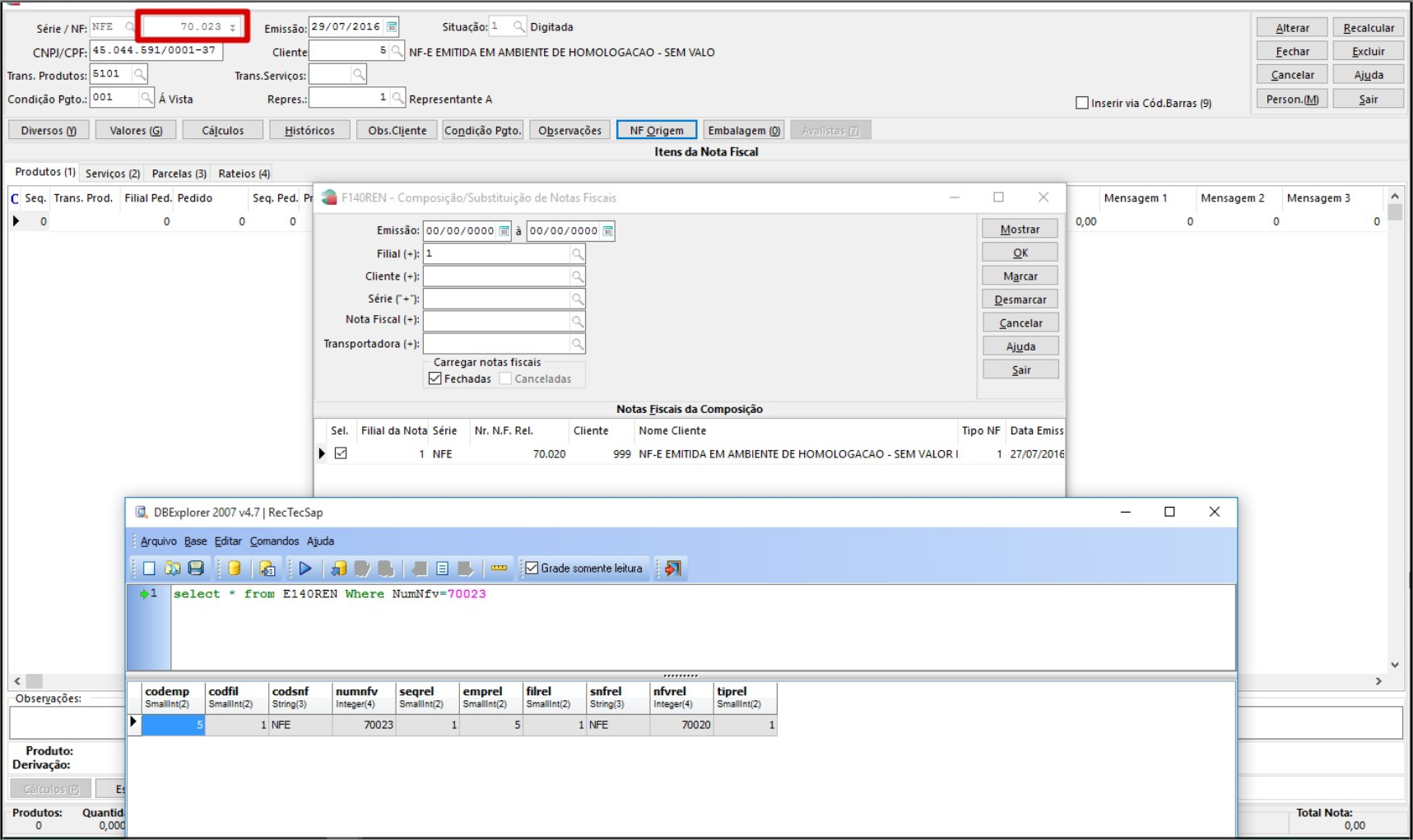Open the lookup for Situação field
This screenshot has width=1413, height=840.
(x=519, y=27)
